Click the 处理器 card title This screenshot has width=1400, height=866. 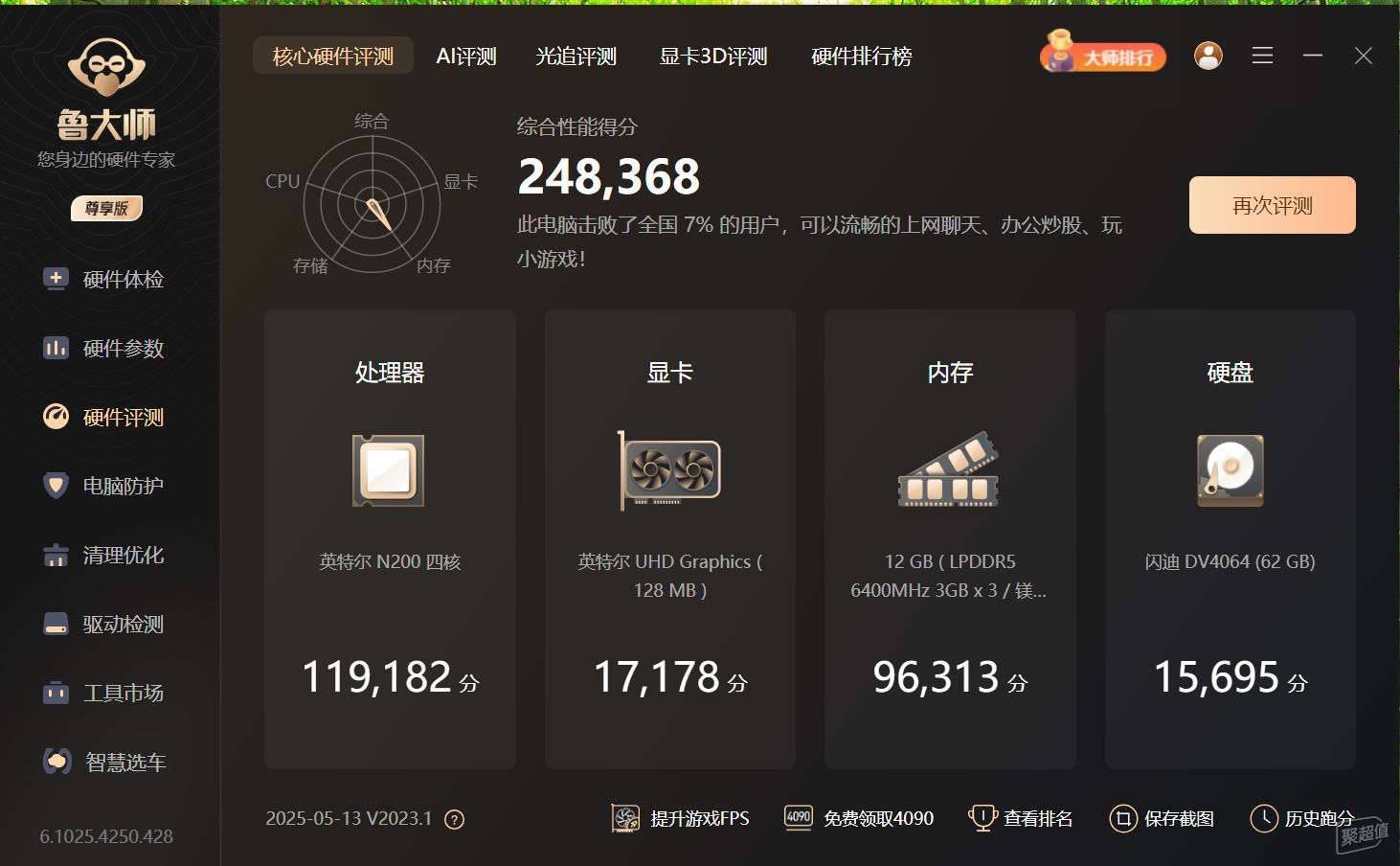390,373
